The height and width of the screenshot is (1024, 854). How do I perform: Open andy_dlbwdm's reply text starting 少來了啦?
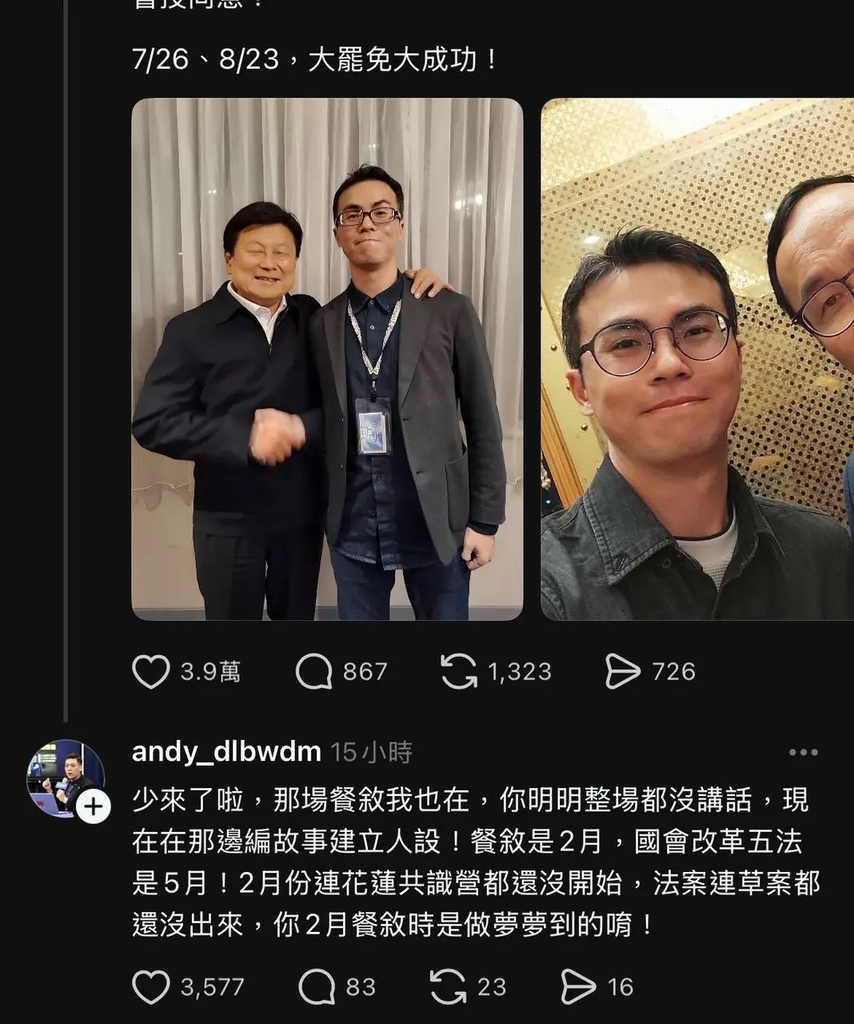click(x=475, y=862)
